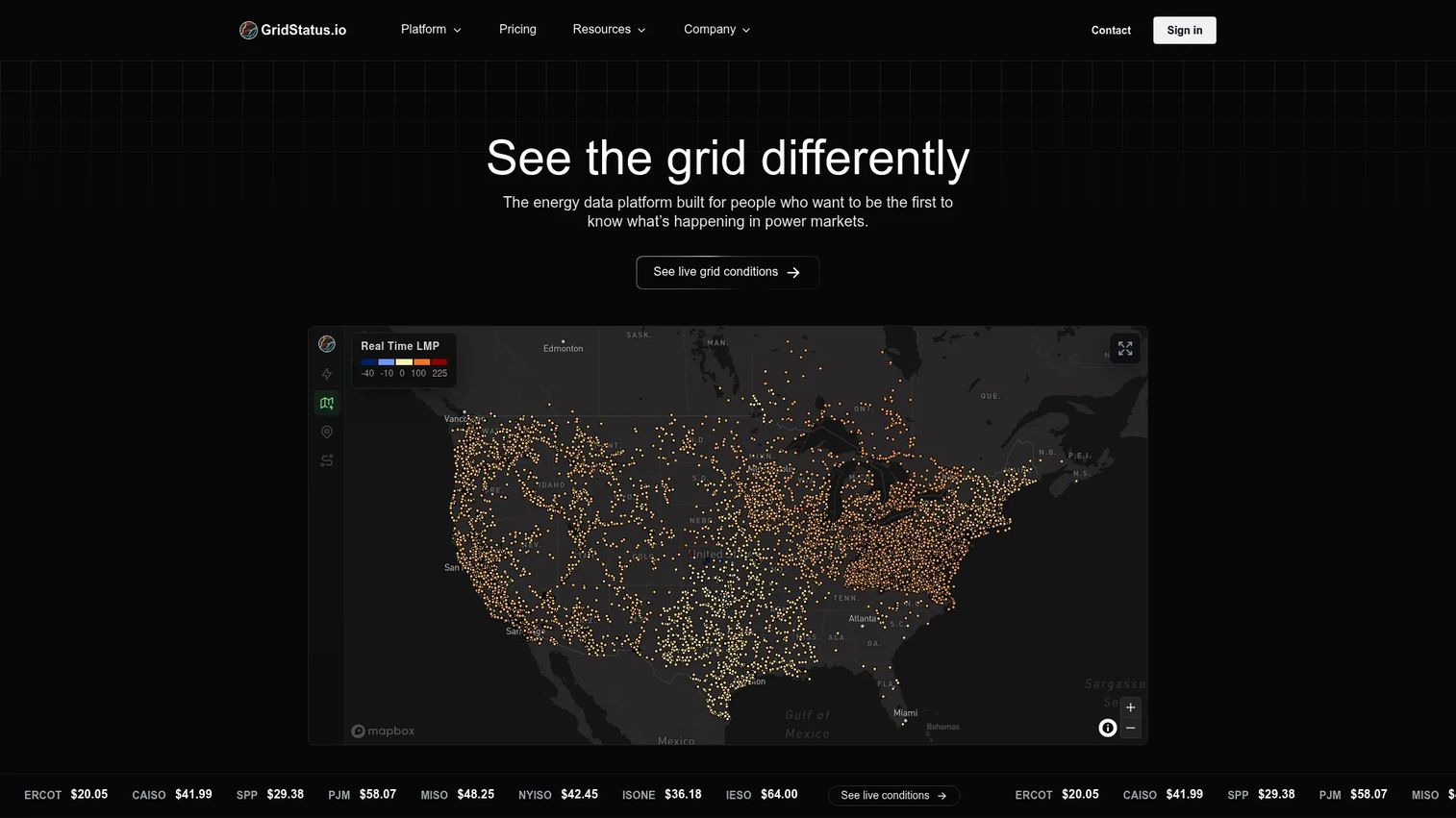1456x818 pixels.
Task: Click the ISONE $36.18 ticker entry
Action: (662, 795)
